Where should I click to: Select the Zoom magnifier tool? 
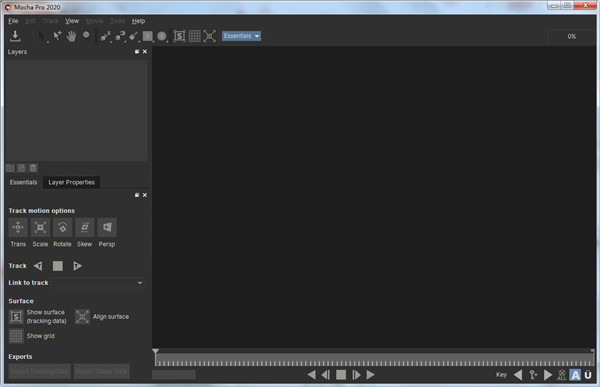click(x=86, y=36)
